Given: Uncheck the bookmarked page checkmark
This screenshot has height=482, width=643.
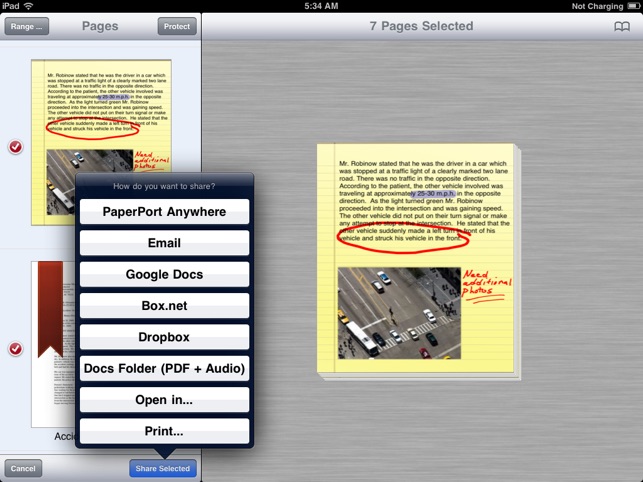Looking at the screenshot, I should [x=16, y=349].
